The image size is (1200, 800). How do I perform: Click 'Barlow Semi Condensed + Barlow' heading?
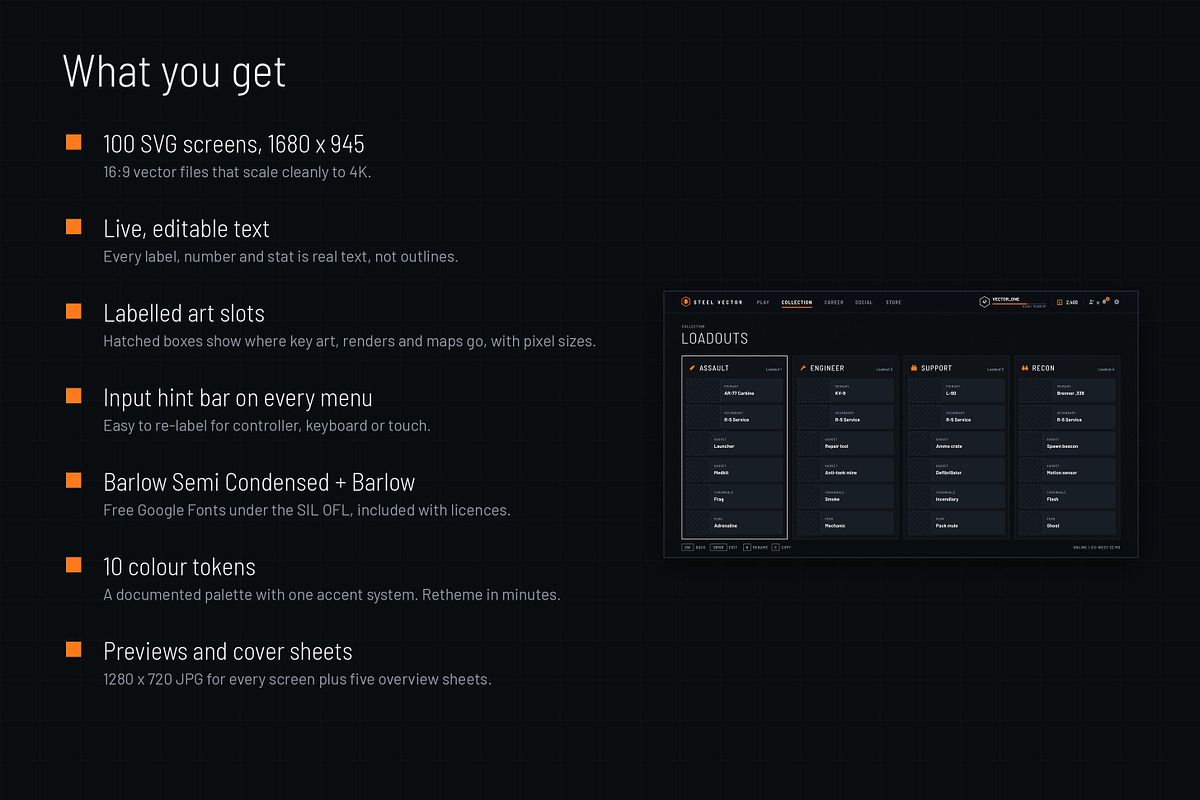tap(259, 482)
